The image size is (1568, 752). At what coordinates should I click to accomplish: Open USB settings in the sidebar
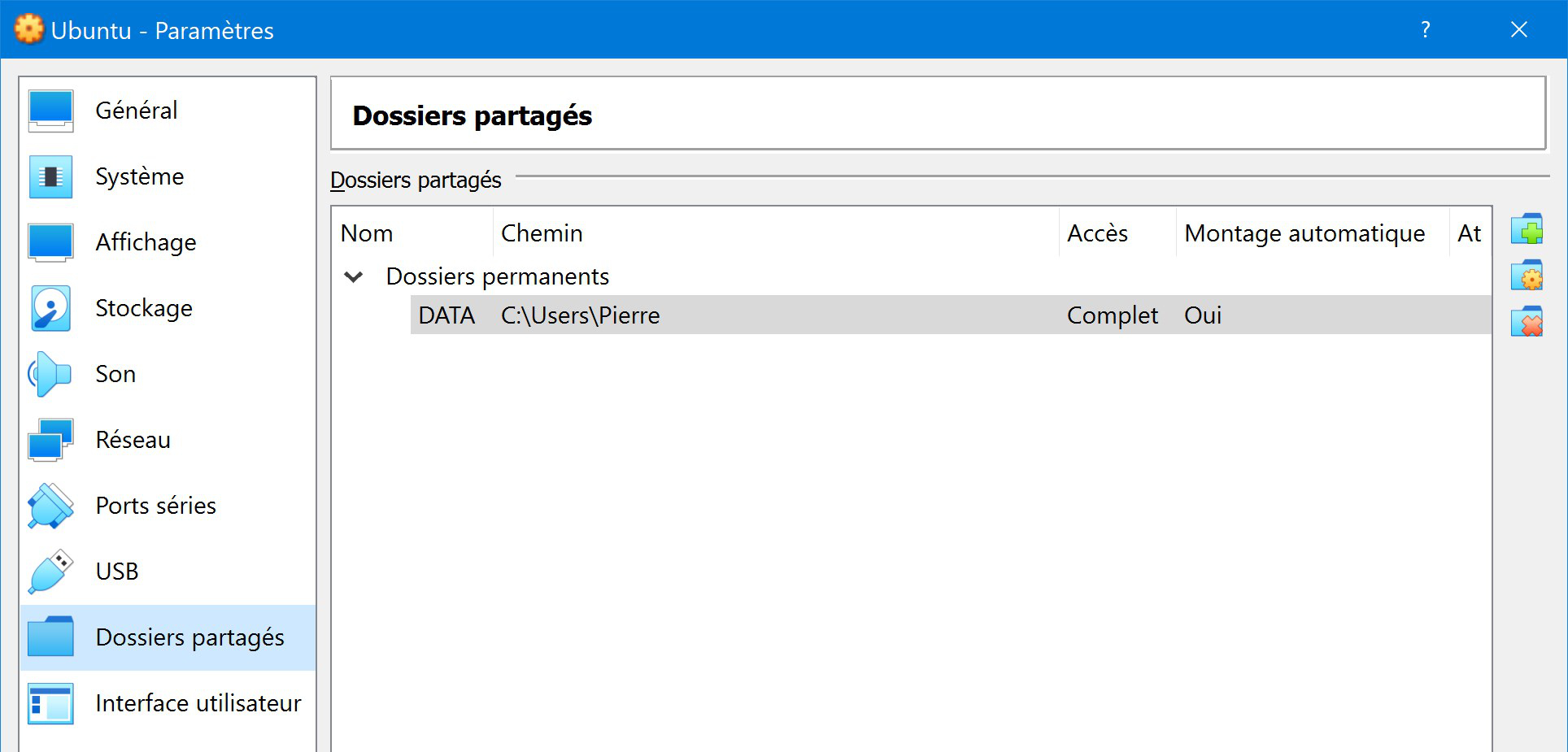coord(168,572)
